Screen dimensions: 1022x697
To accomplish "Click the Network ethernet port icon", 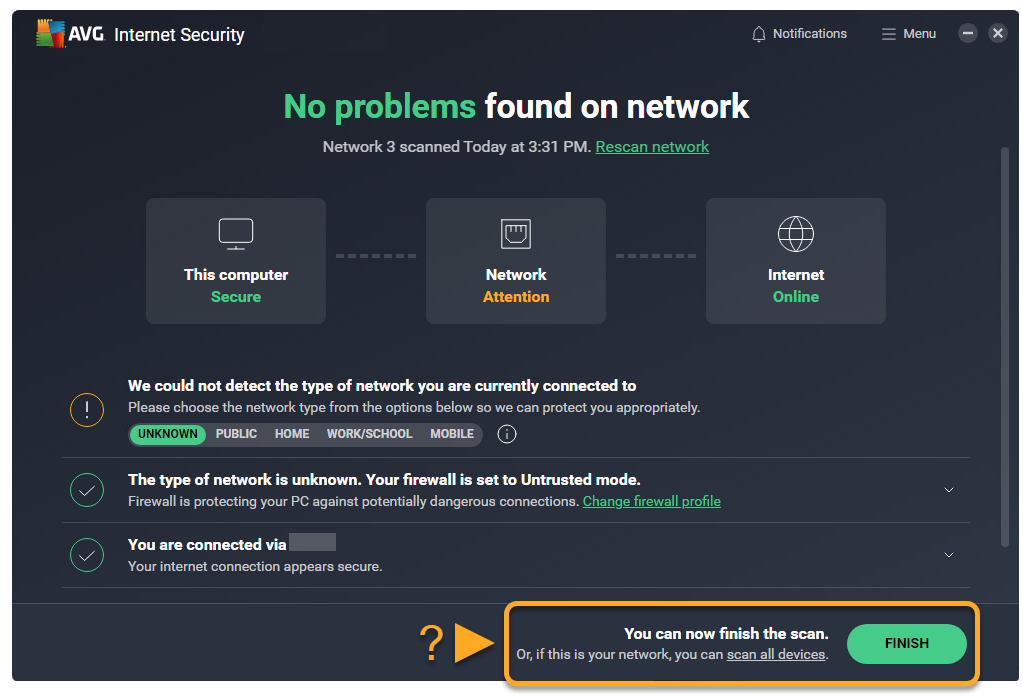I will click(x=516, y=234).
